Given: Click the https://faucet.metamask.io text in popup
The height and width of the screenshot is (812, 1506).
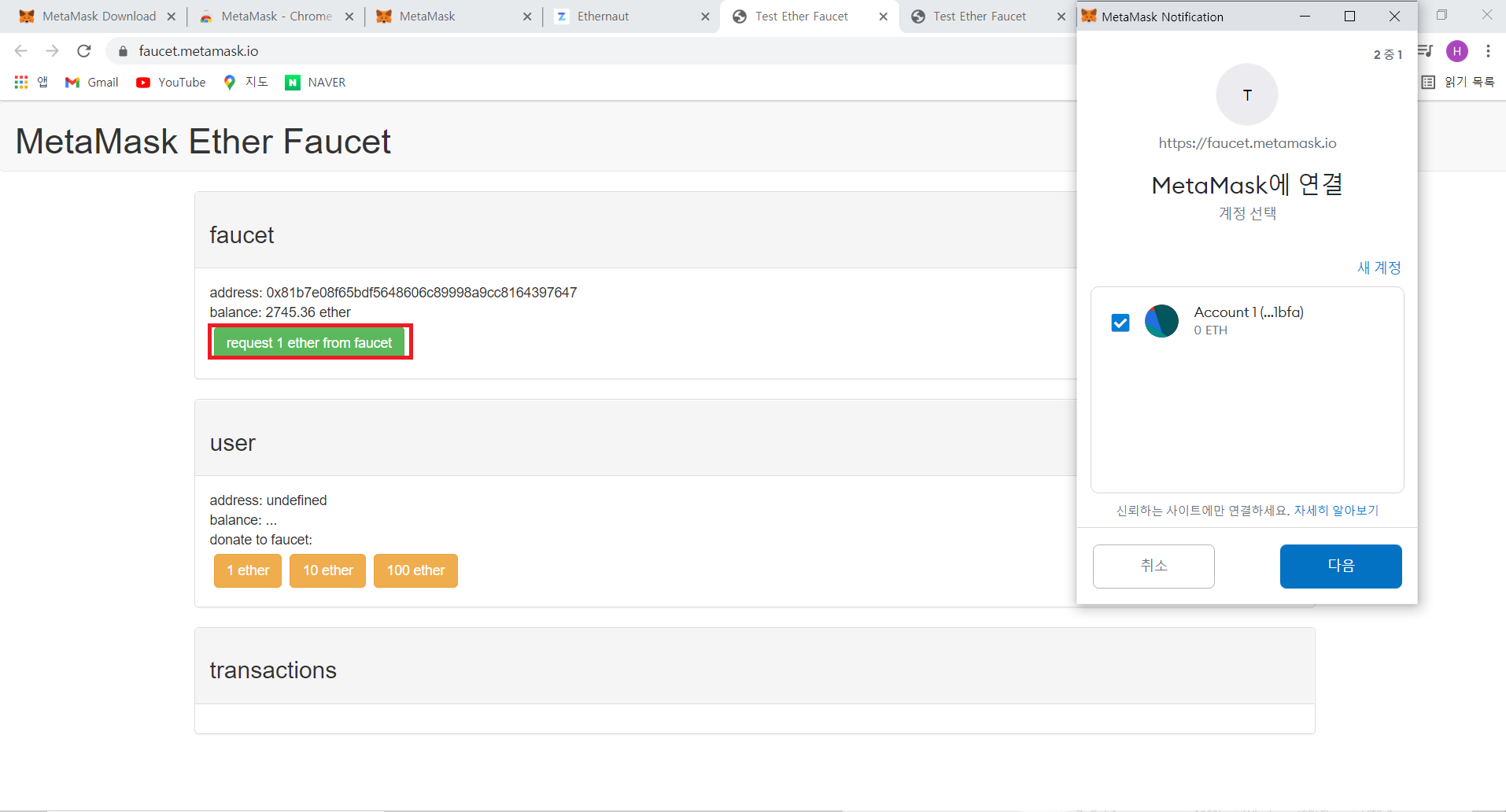Looking at the screenshot, I should 1247,143.
